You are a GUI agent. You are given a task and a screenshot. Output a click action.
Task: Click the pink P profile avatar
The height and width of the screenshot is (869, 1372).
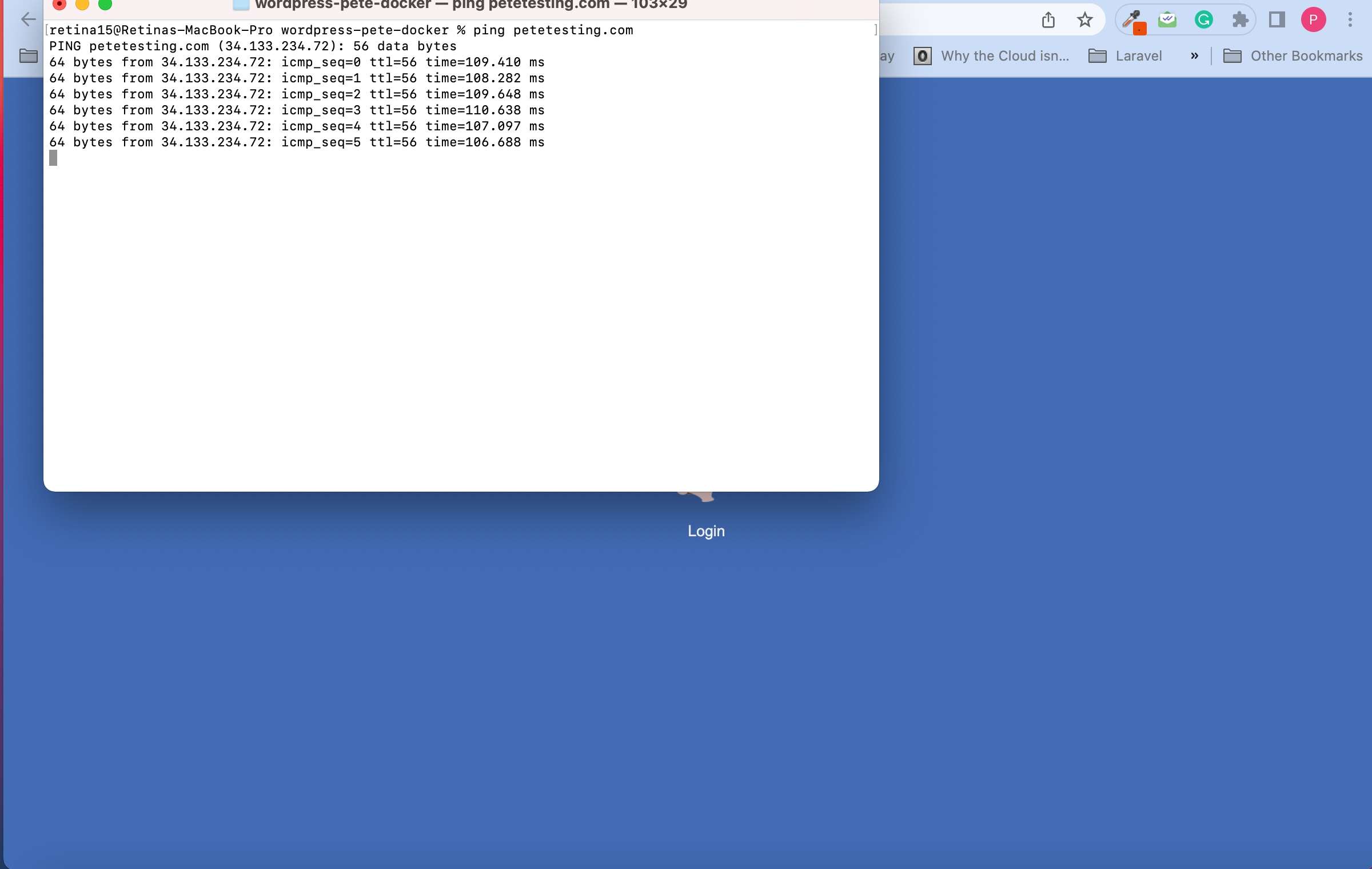(x=1313, y=20)
